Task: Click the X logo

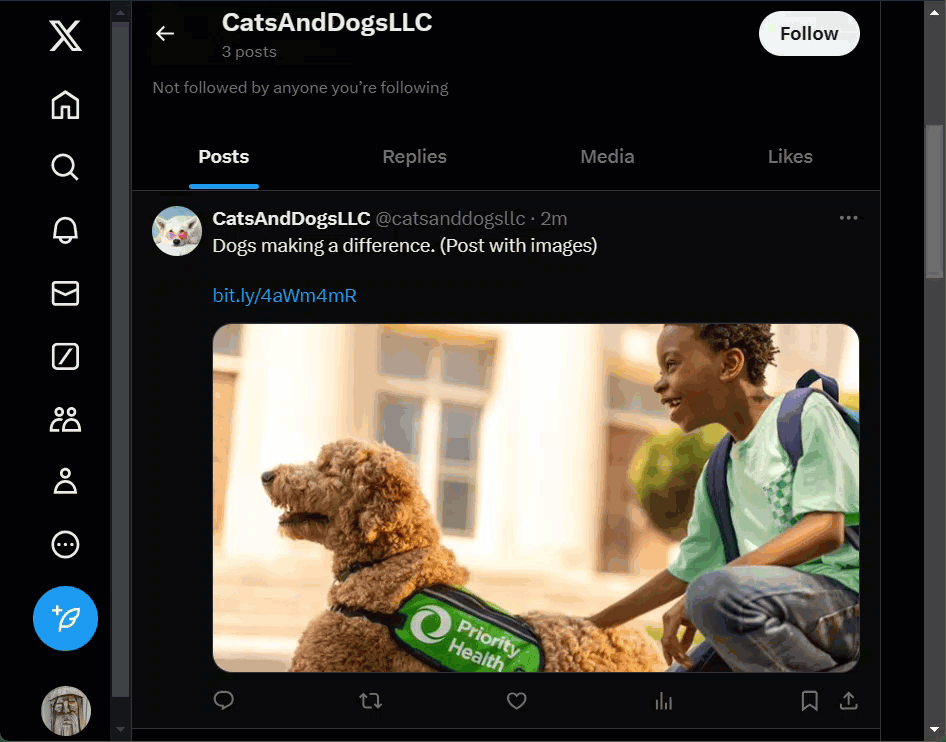Action: point(65,37)
